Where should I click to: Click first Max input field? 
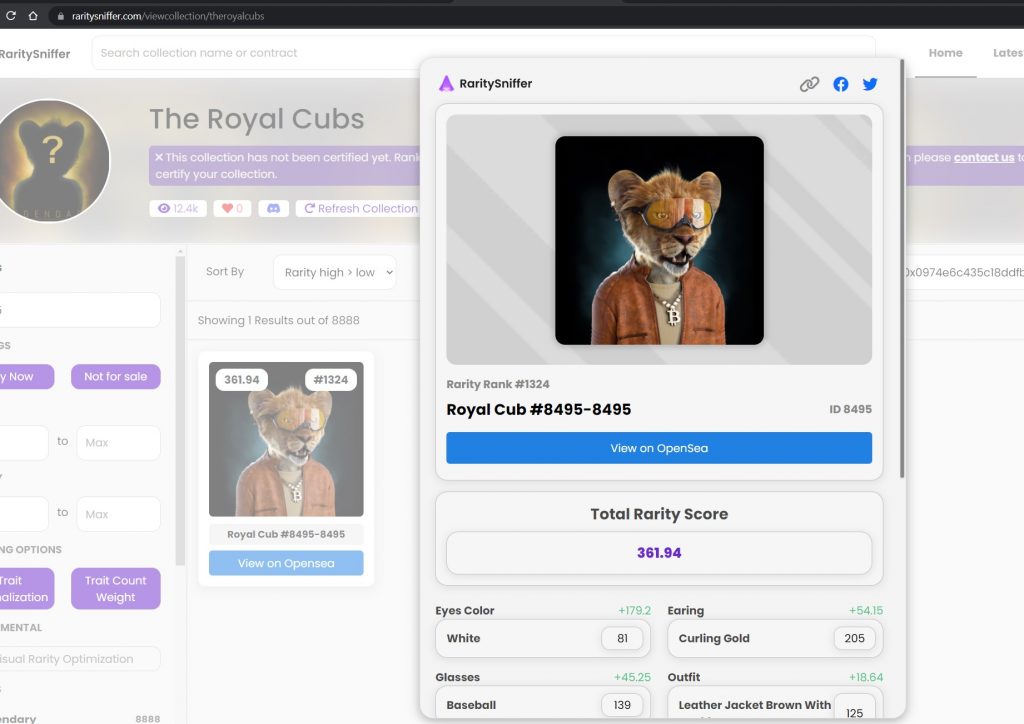click(x=118, y=443)
